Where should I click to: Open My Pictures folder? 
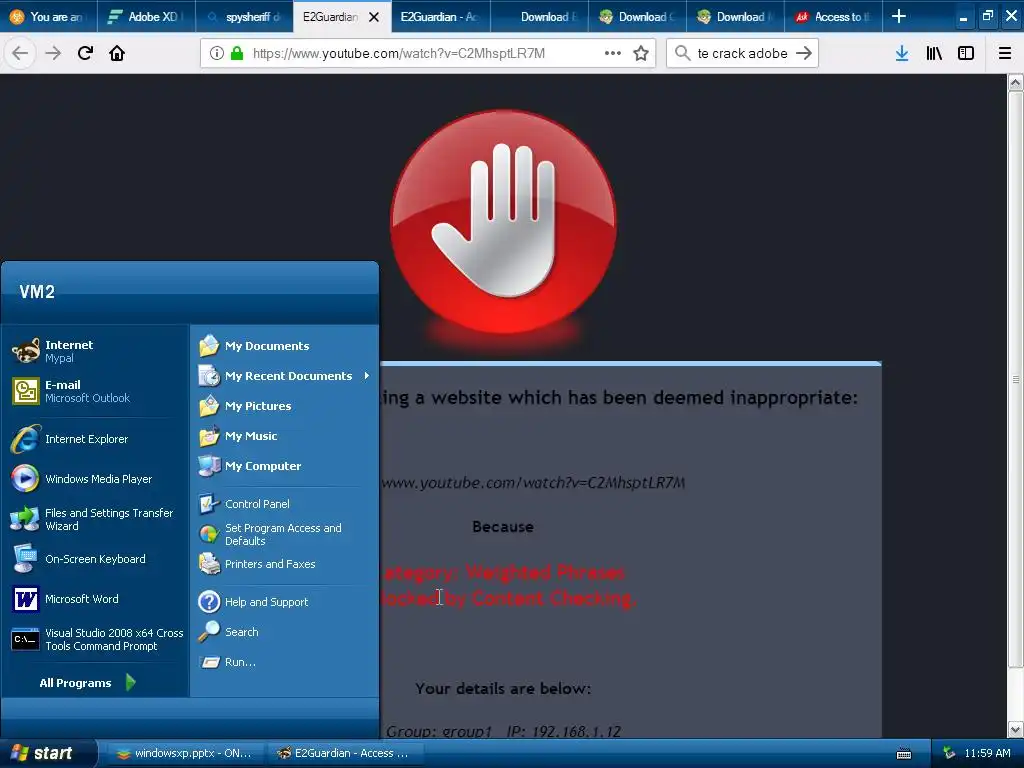(x=285, y=406)
